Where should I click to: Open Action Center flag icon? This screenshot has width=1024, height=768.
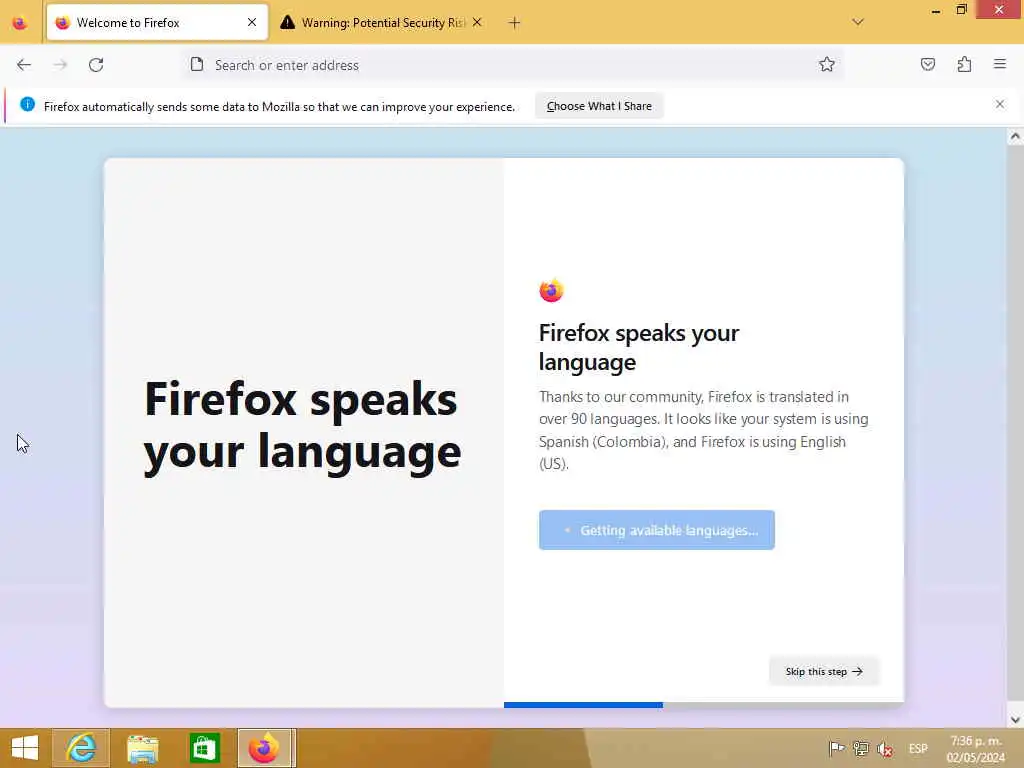(x=836, y=748)
